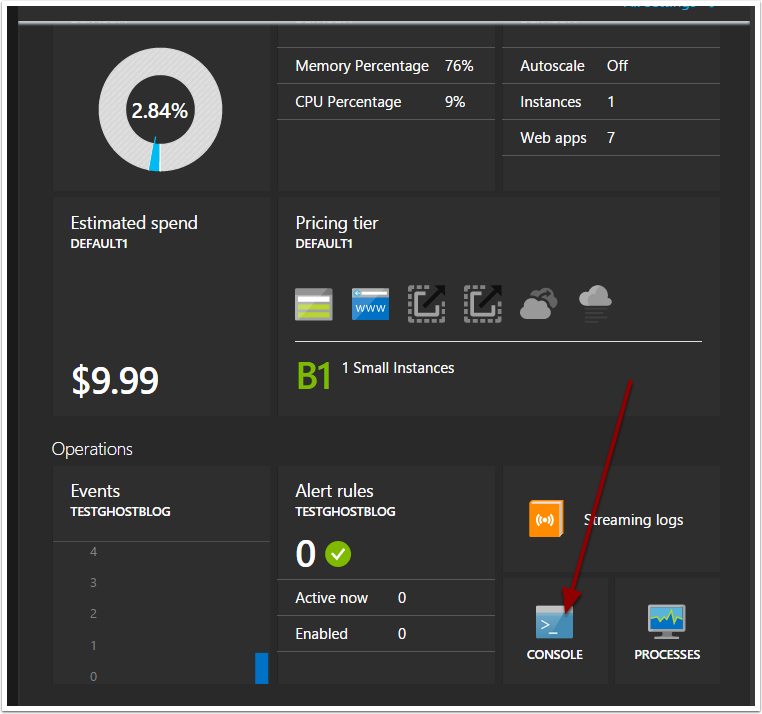Click the Operations section heading

(92, 449)
